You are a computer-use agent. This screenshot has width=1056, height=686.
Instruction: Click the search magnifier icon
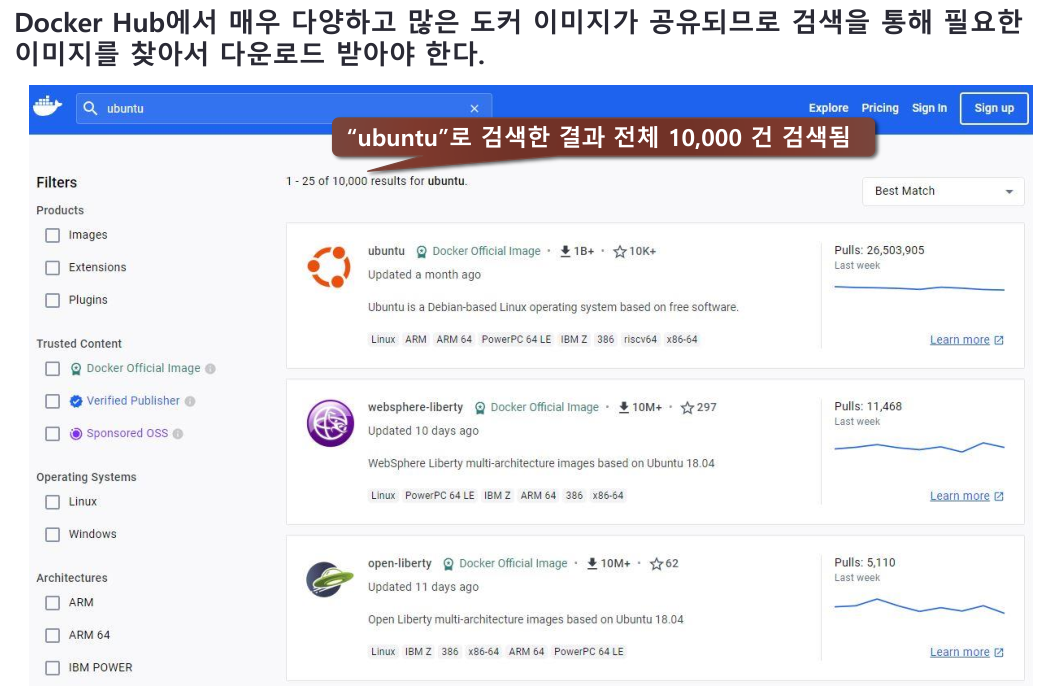(90, 108)
